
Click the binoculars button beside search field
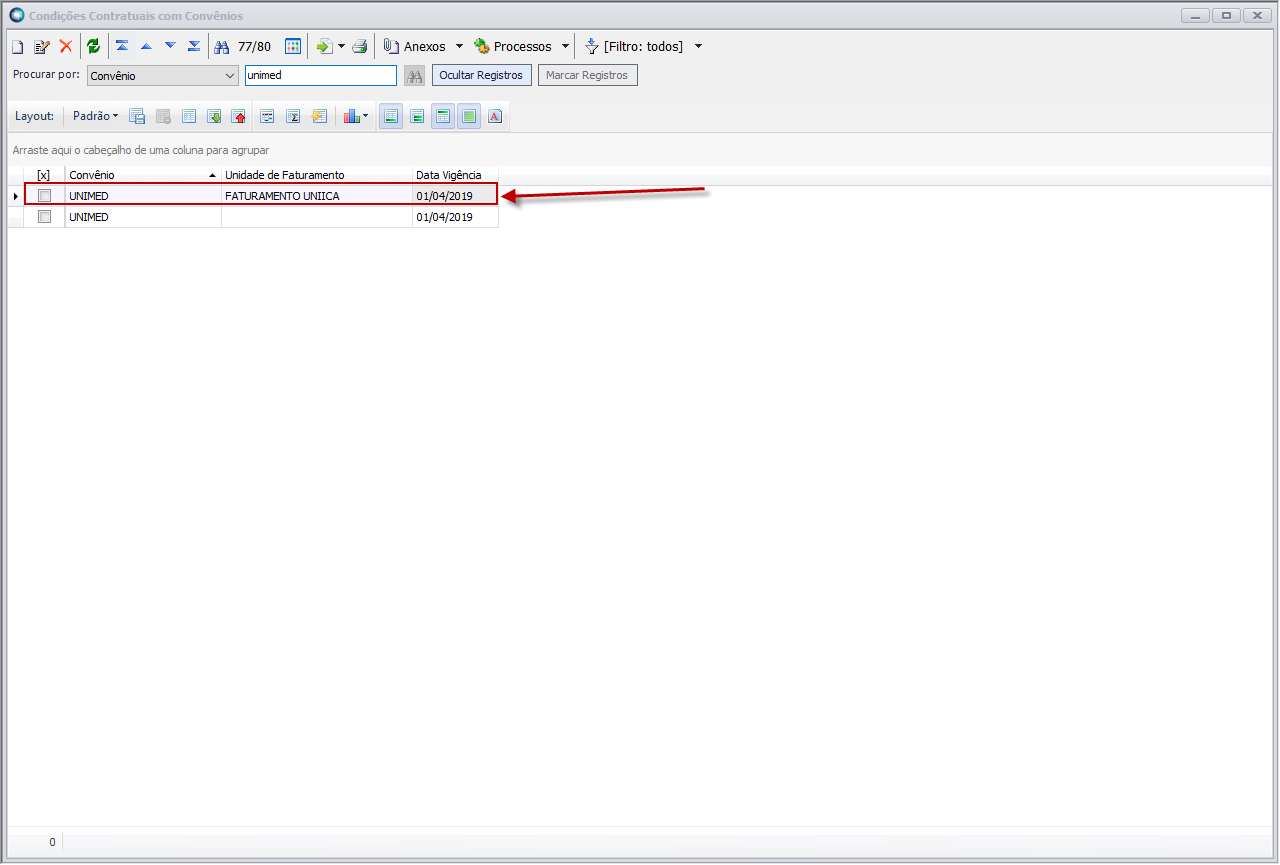coord(415,76)
